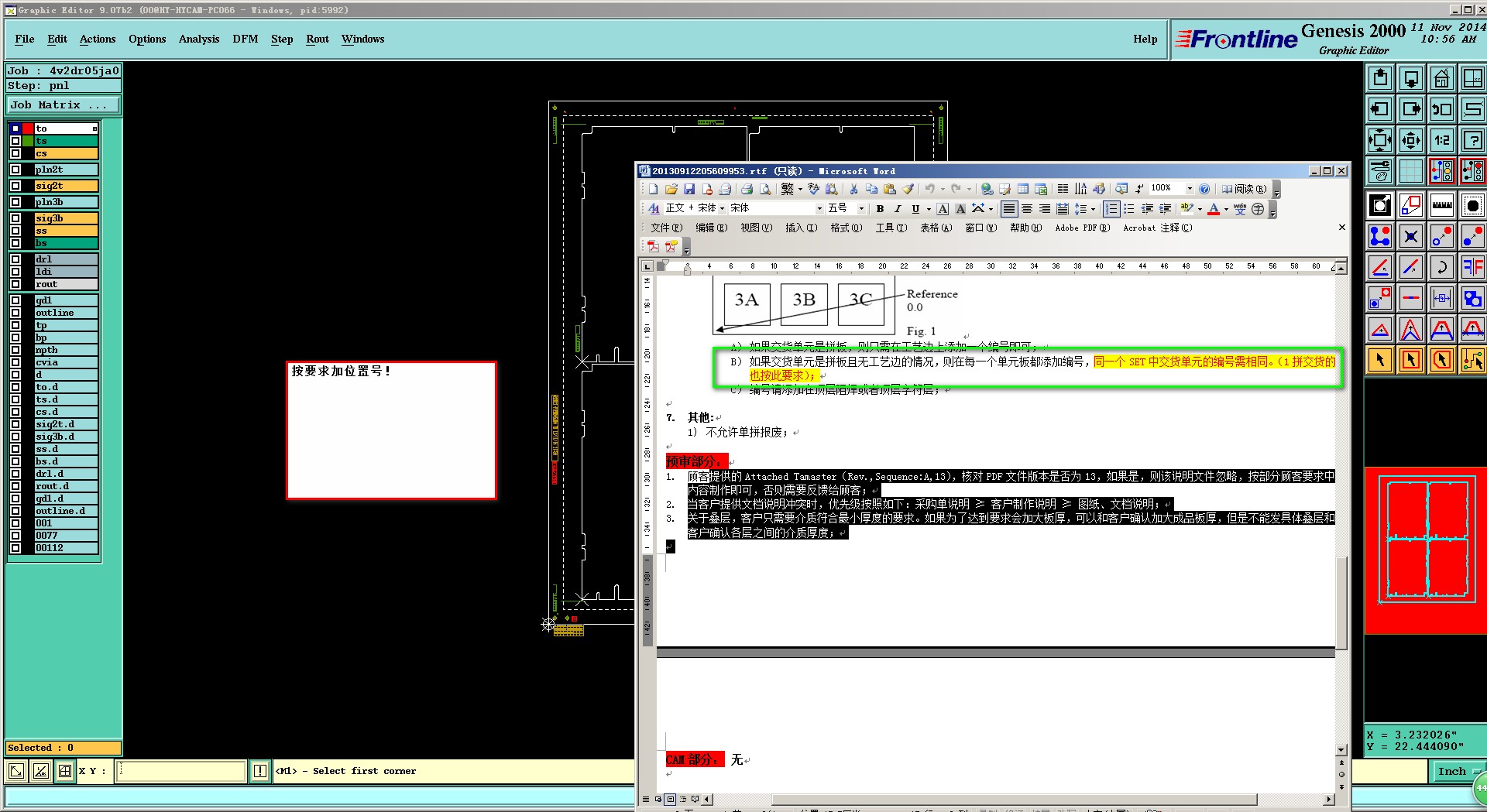Click the Inch units button
The width and height of the screenshot is (1487, 812).
(x=1456, y=771)
